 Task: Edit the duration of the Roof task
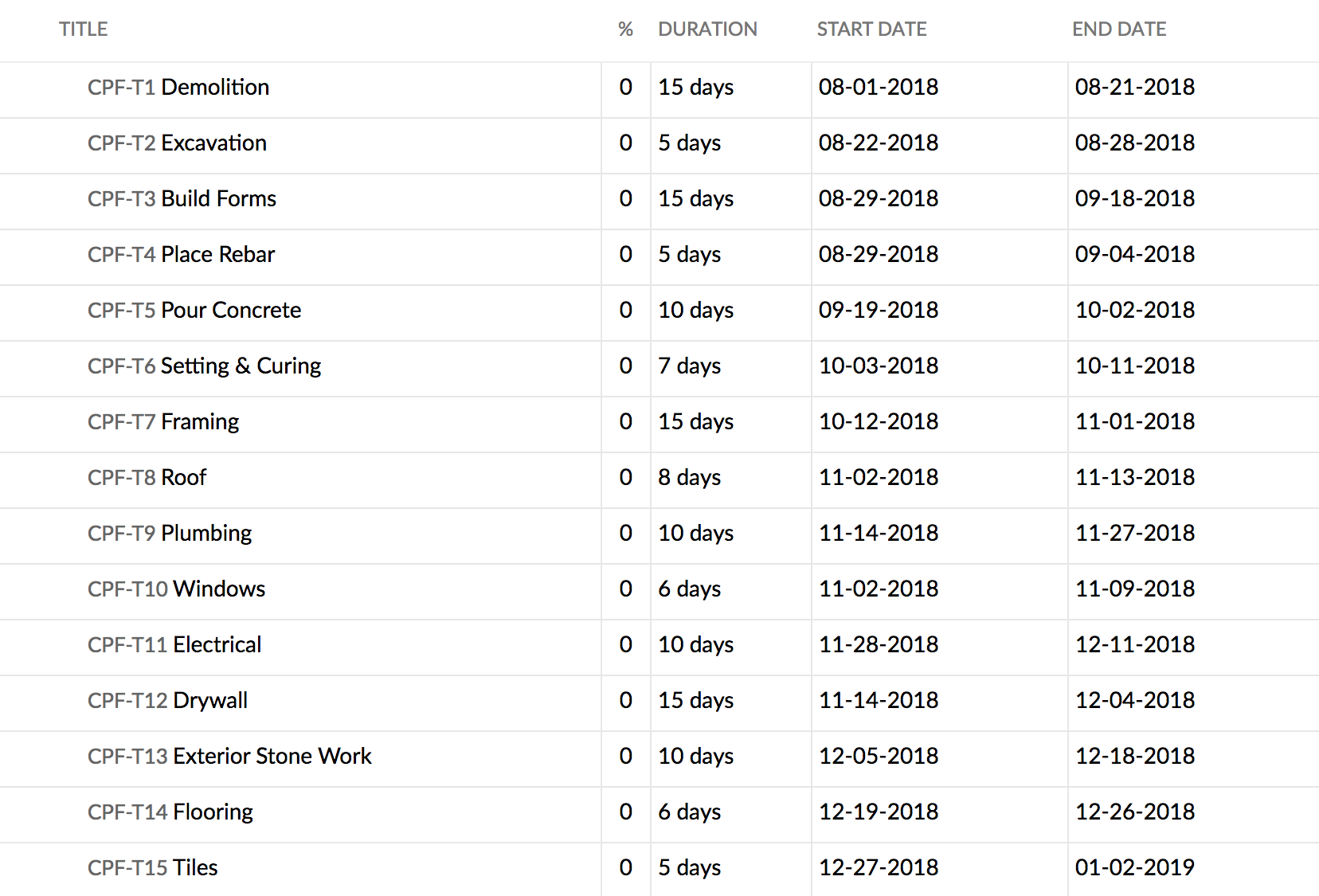tap(689, 478)
